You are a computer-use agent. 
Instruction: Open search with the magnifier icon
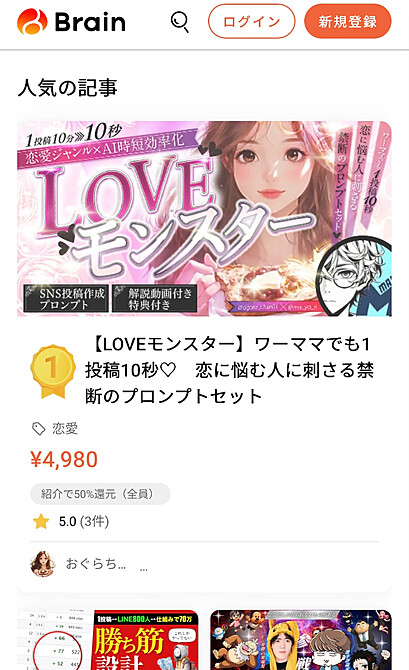(x=179, y=22)
